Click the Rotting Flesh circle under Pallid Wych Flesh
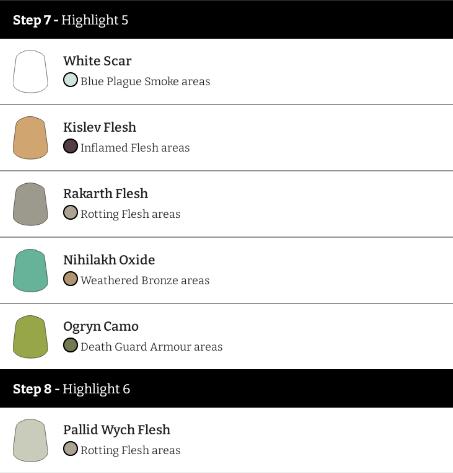 (70, 449)
